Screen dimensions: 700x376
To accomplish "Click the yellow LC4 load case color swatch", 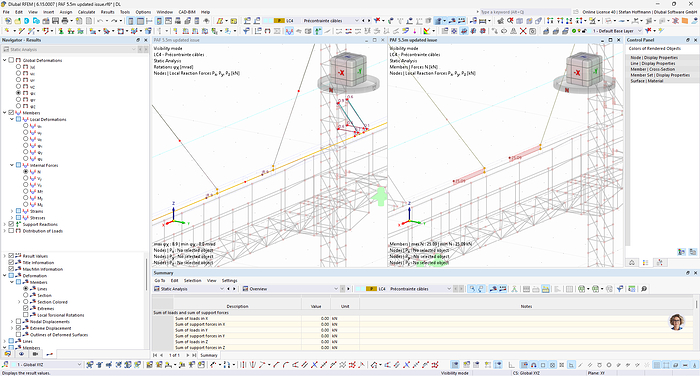I will (x=279, y=21).
